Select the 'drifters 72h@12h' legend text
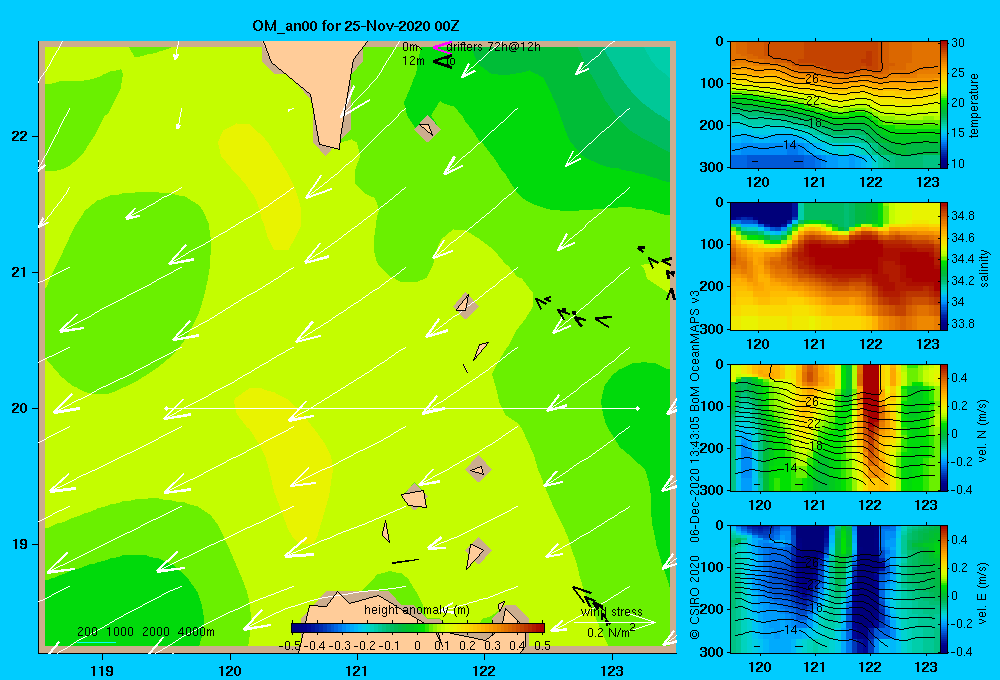 point(493,47)
